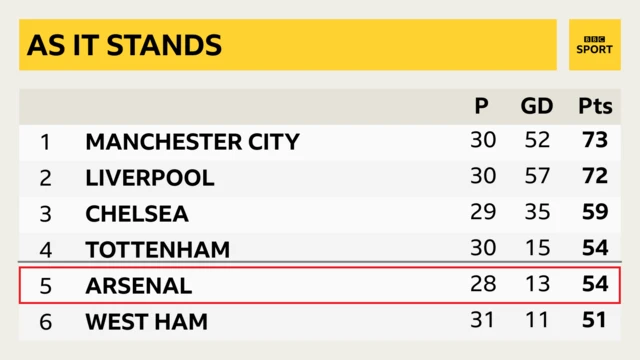Click the Manchester City team name
640x360 pixels.
[x=192, y=142]
